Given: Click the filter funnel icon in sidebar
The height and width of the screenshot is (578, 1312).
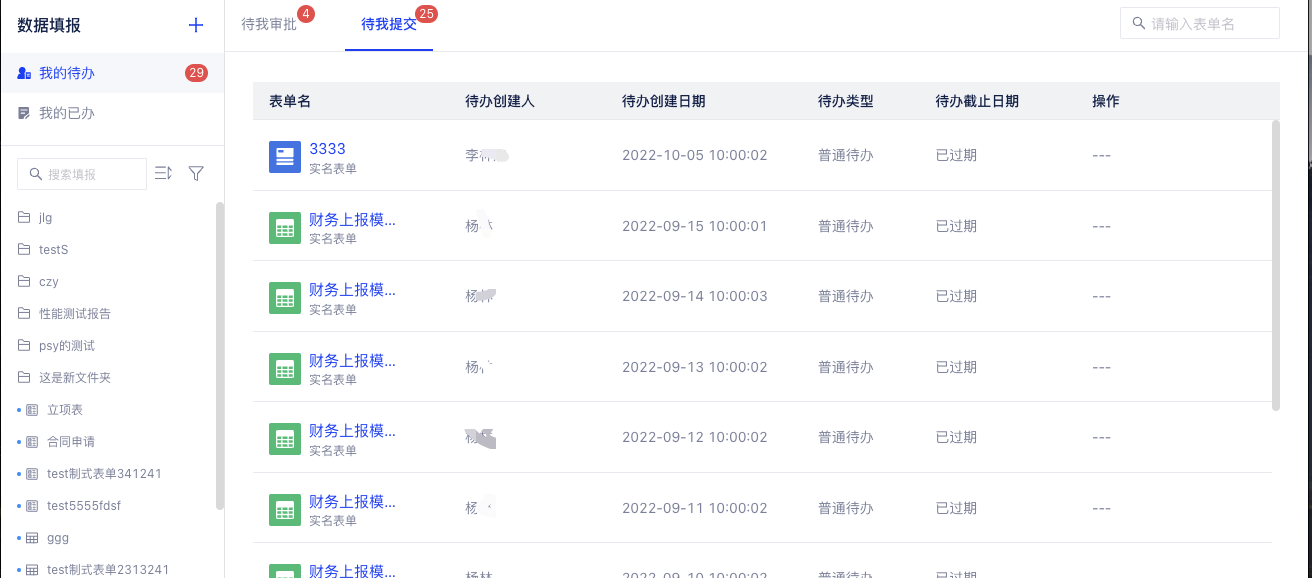Looking at the screenshot, I should coord(196,174).
